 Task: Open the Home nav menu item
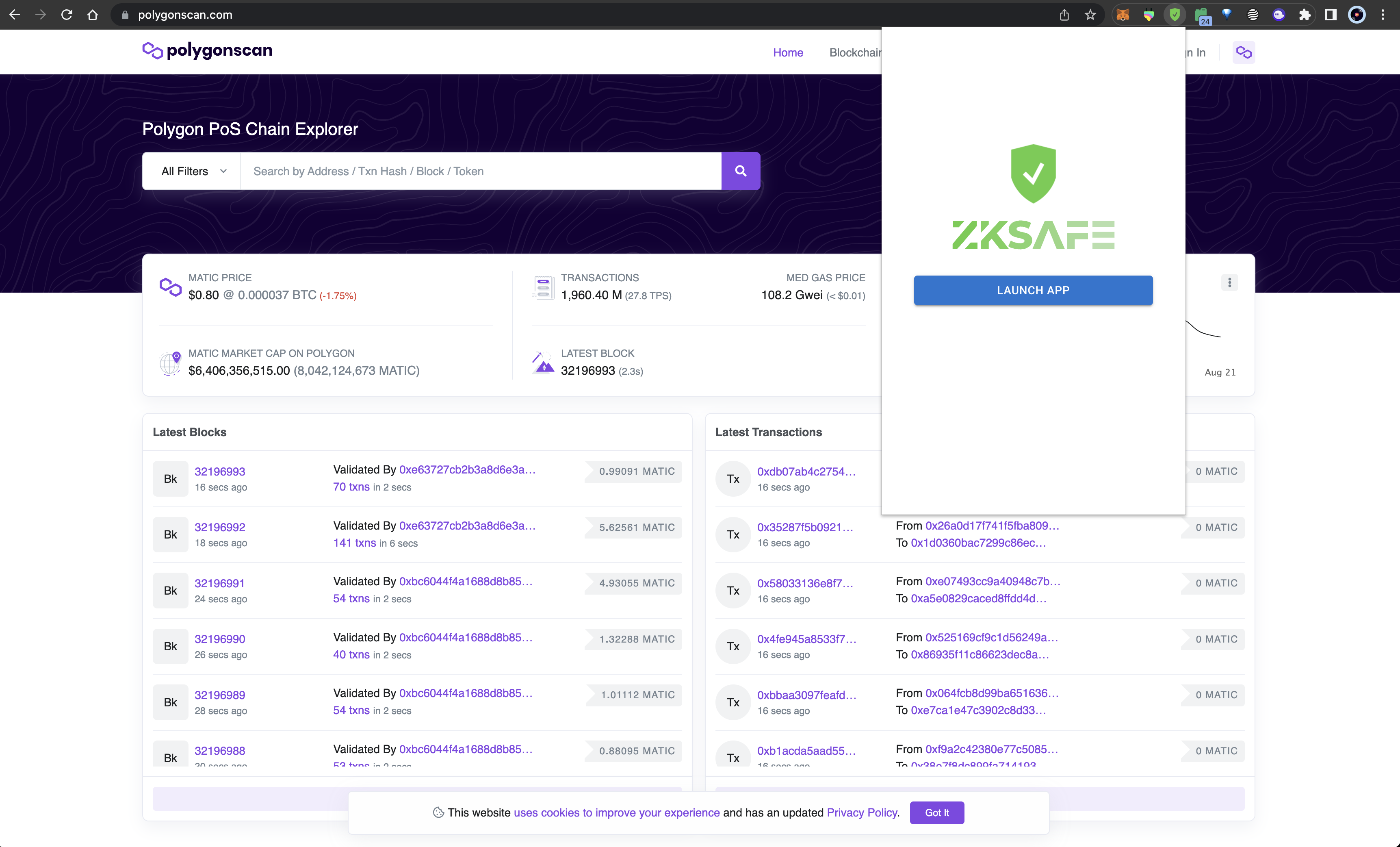tap(787, 52)
